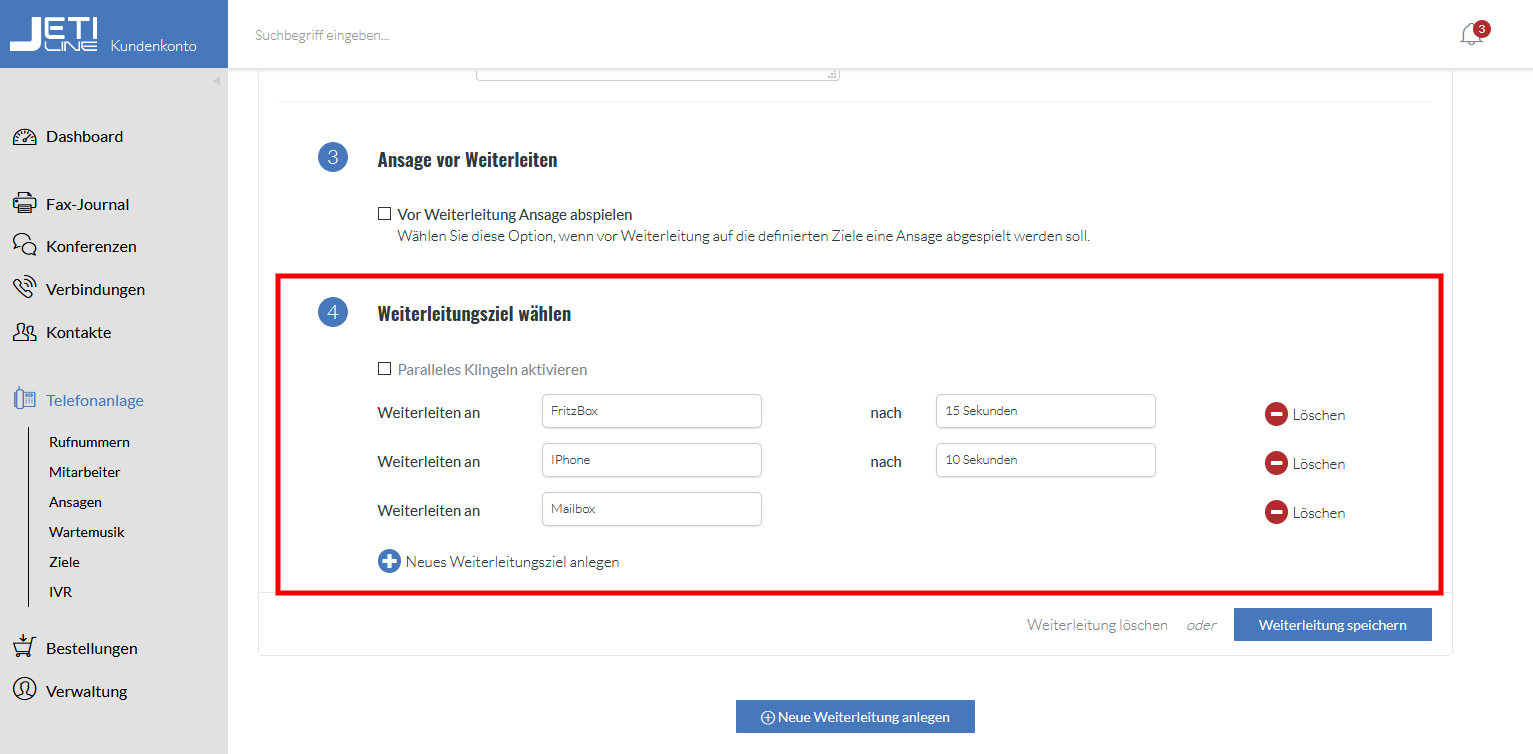Open the FritzBox forwarding target dropdown

[651, 411]
